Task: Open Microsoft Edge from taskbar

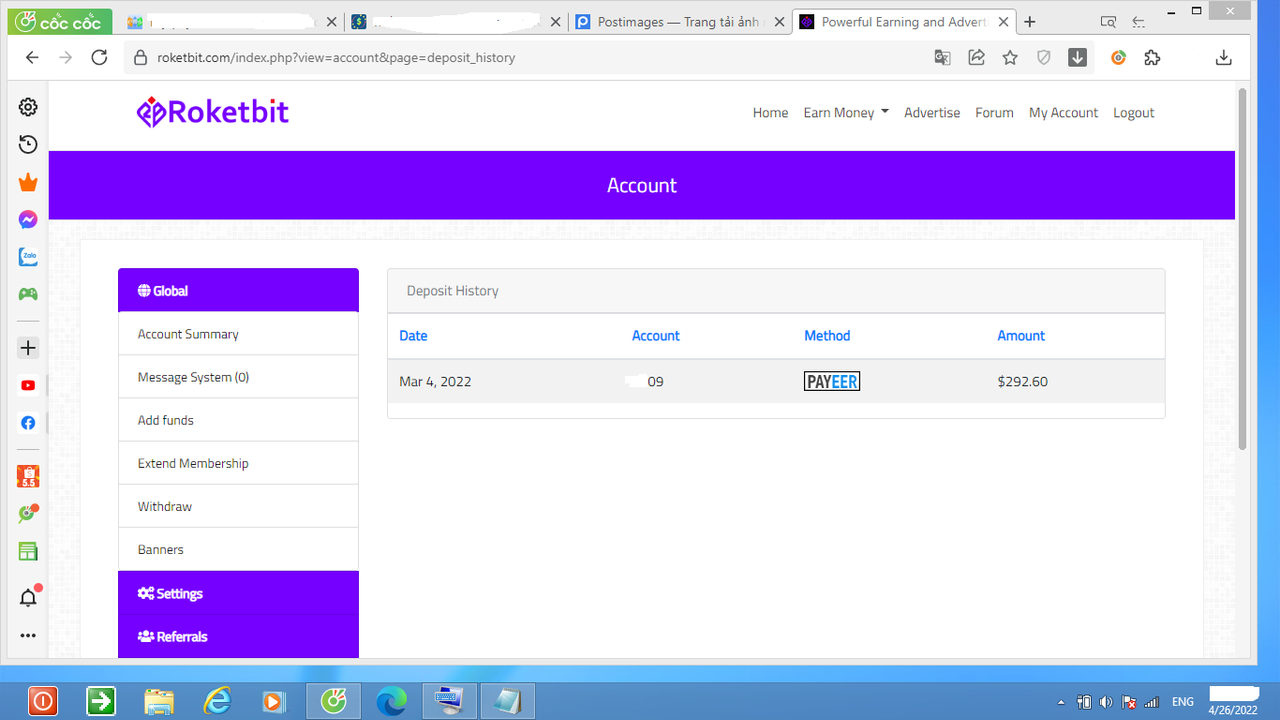Action: [x=391, y=701]
